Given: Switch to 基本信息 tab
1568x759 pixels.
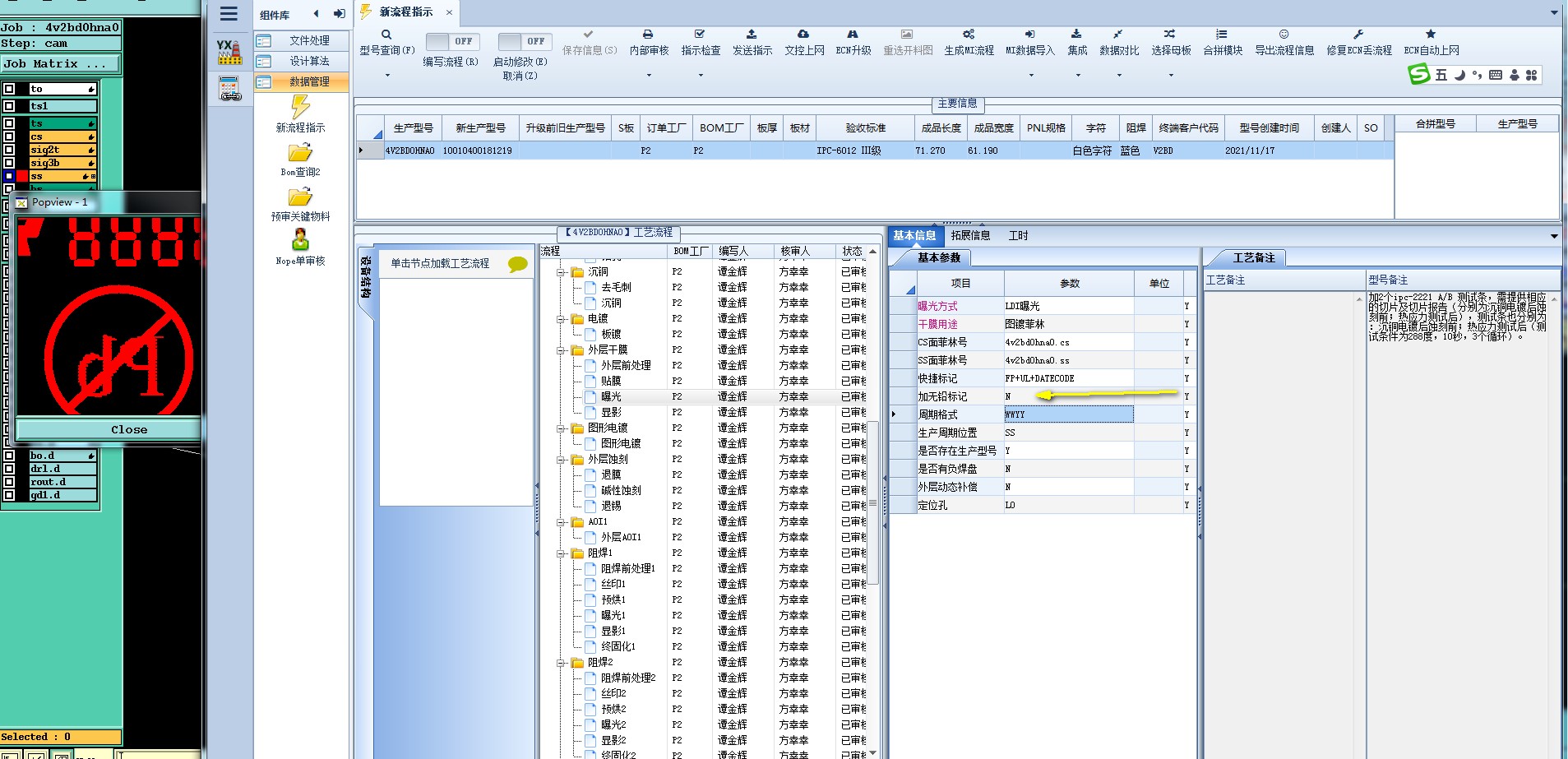Looking at the screenshot, I should 914,235.
